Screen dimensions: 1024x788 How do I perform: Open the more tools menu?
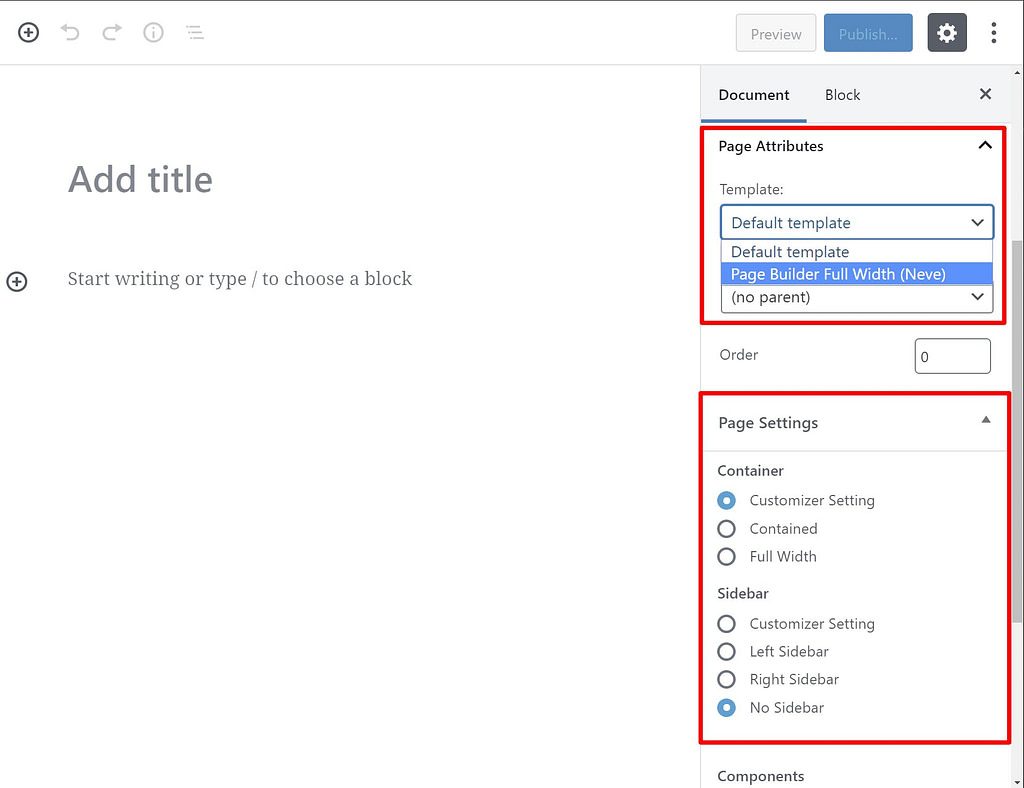(994, 32)
